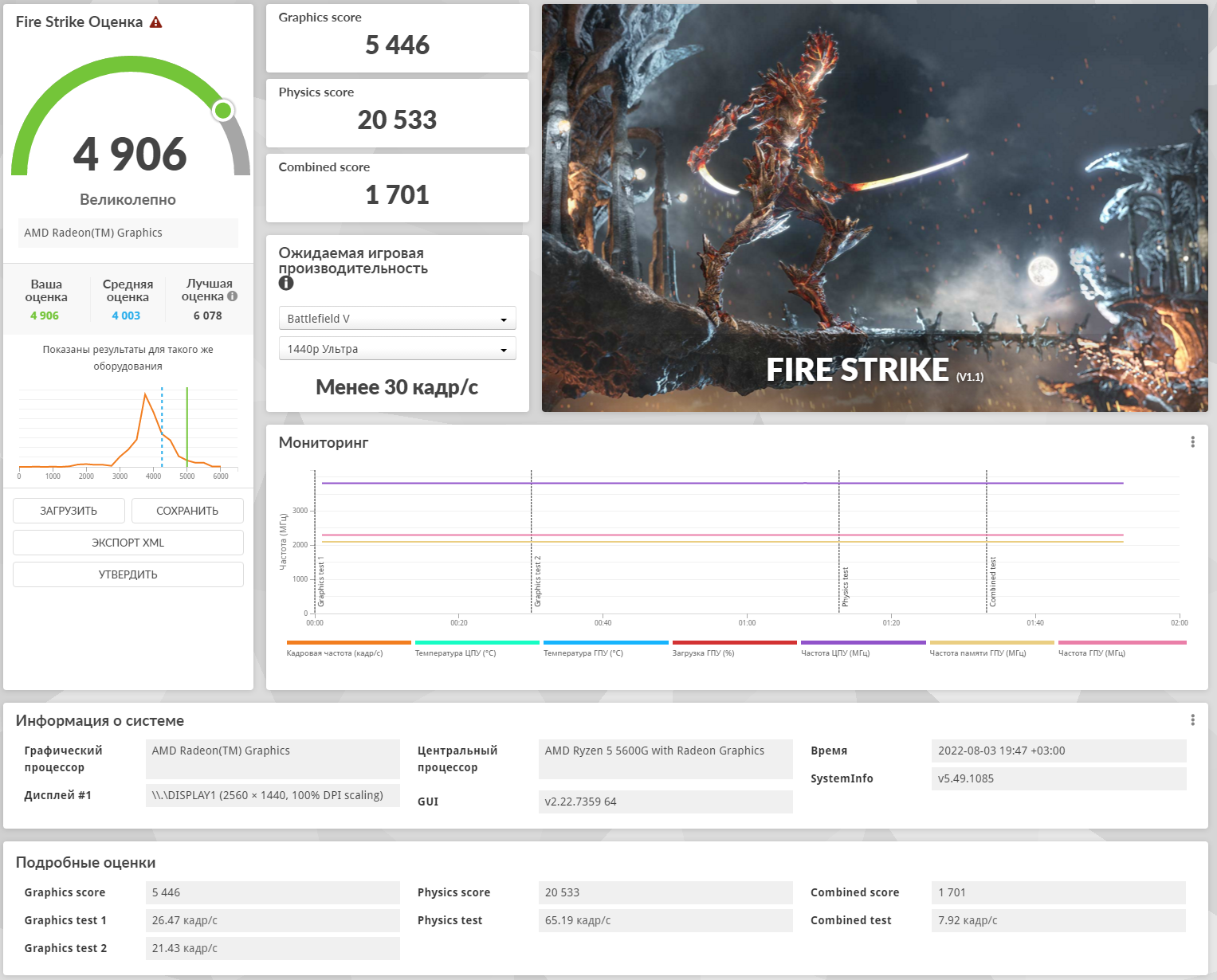This screenshot has height=980, width=1217.
Task: Click the Средняя оценка value 4 003
Action: coord(126,316)
